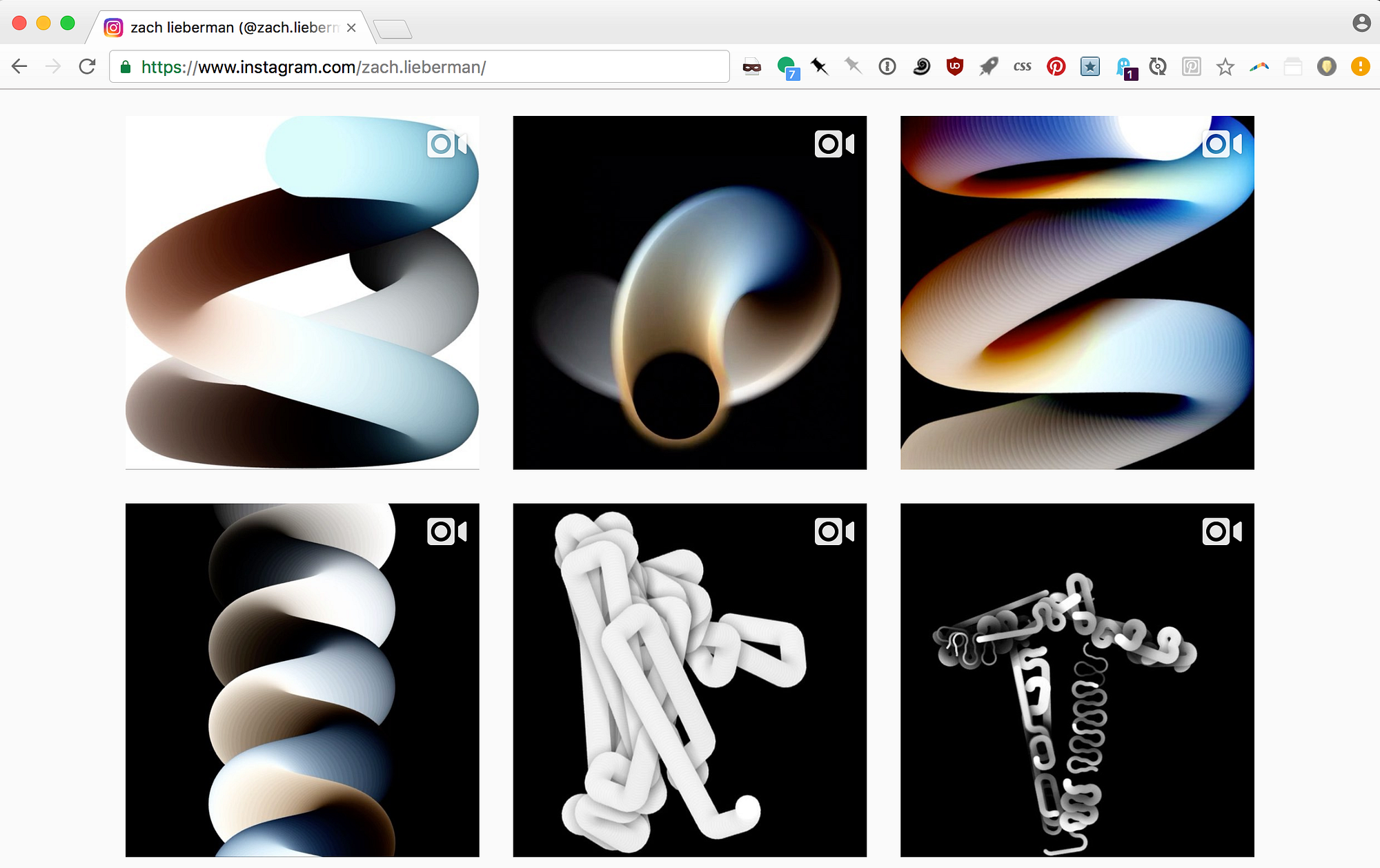Open the Chrome profile user icon
Image resolution: width=1380 pixels, height=868 pixels.
click(1361, 23)
